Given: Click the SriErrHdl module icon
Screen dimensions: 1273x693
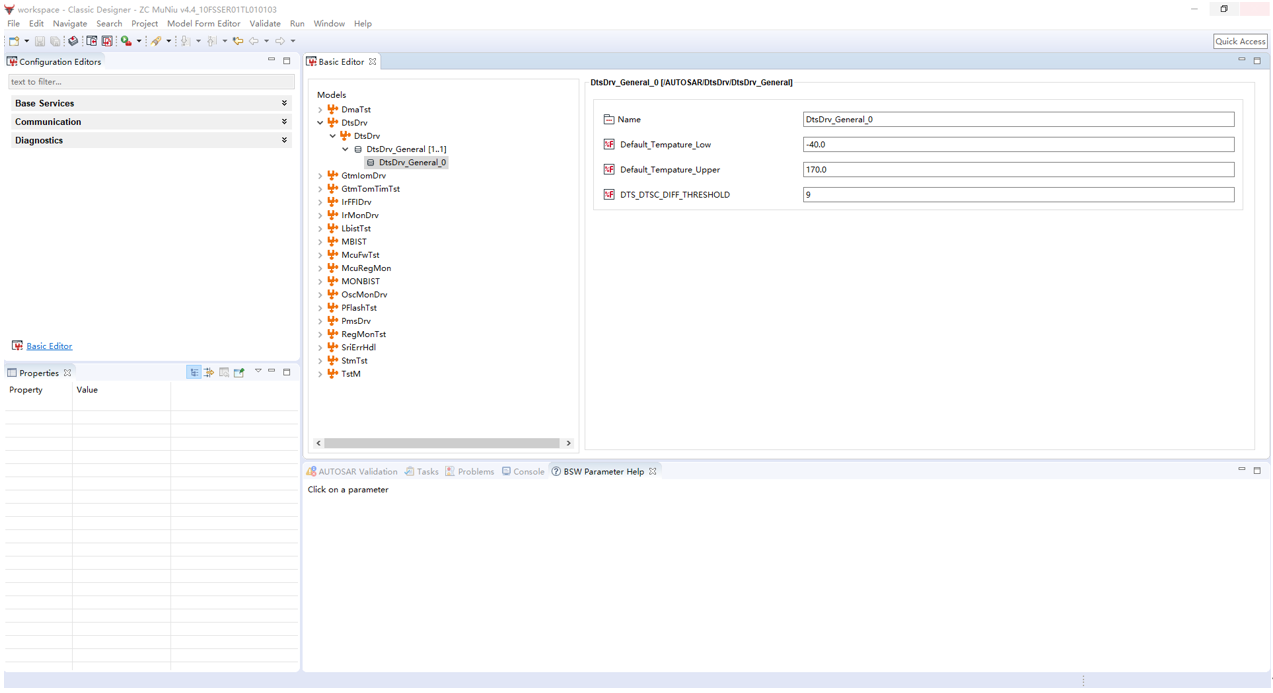Looking at the screenshot, I should (x=333, y=347).
